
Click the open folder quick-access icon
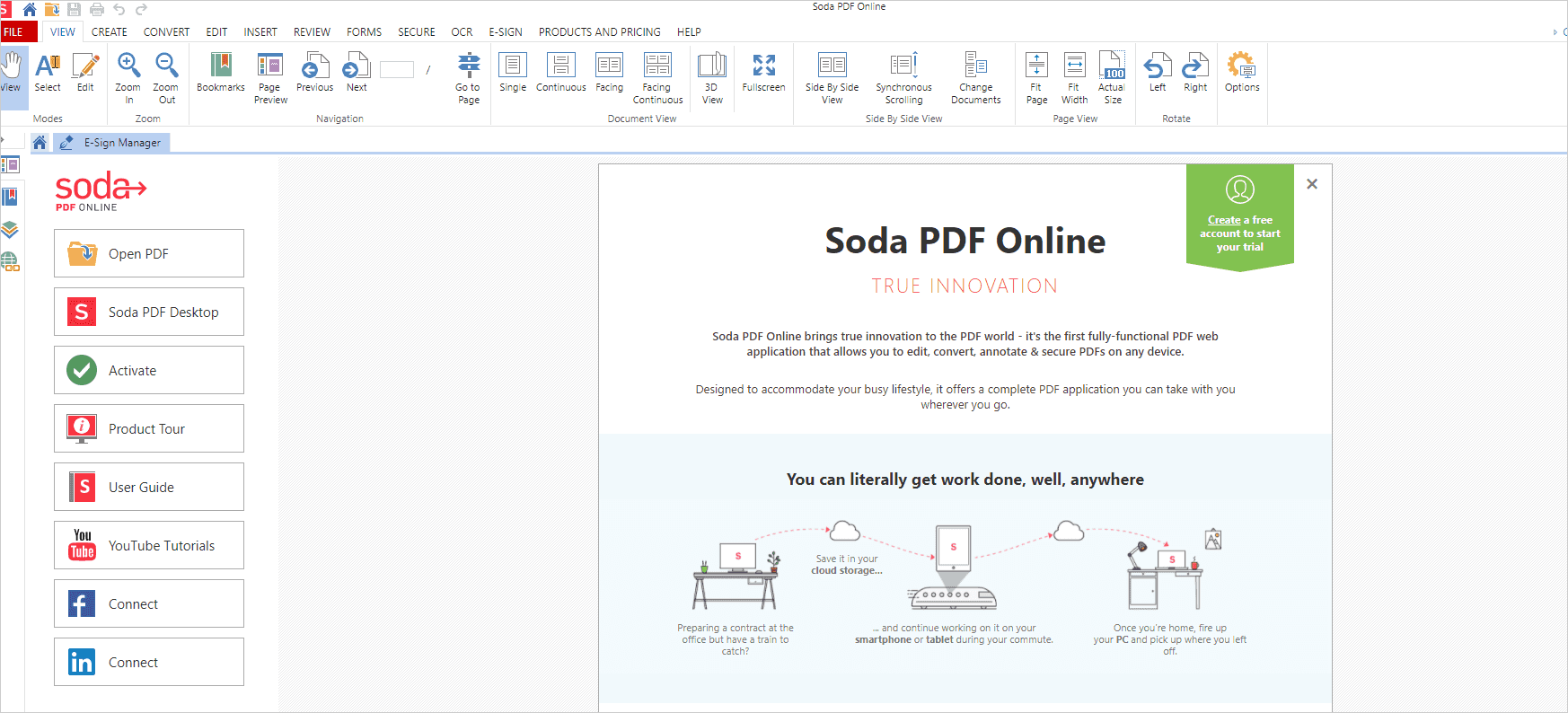pyautogui.click(x=52, y=9)
